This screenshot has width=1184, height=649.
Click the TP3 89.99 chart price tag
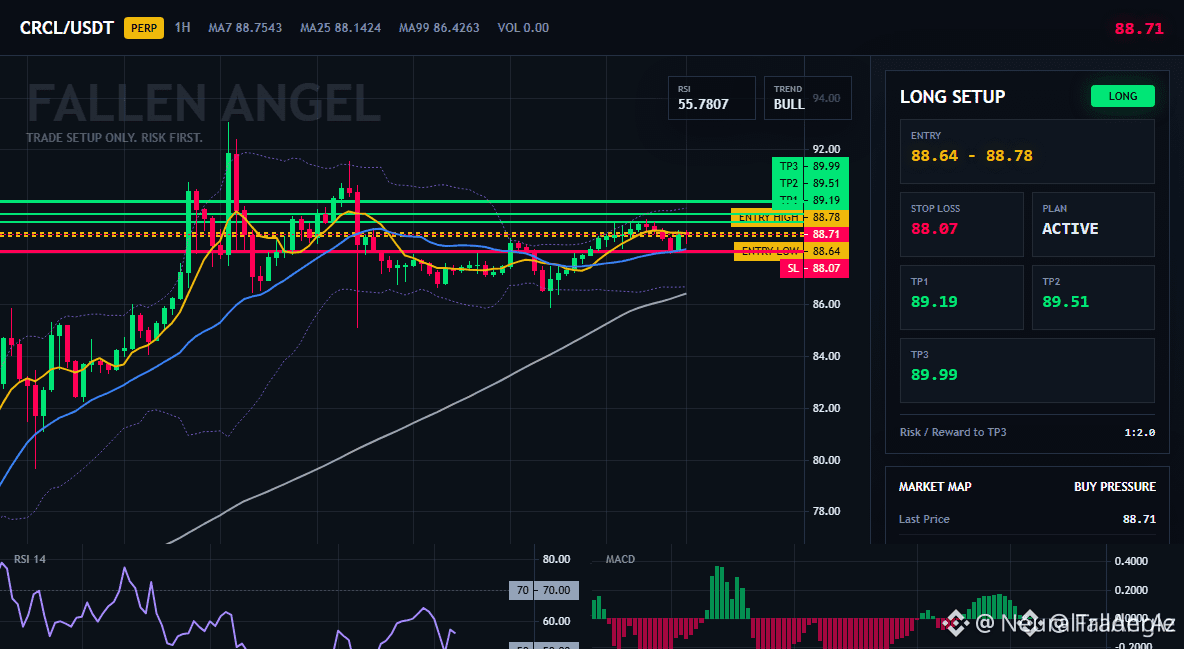coord(810,166)
